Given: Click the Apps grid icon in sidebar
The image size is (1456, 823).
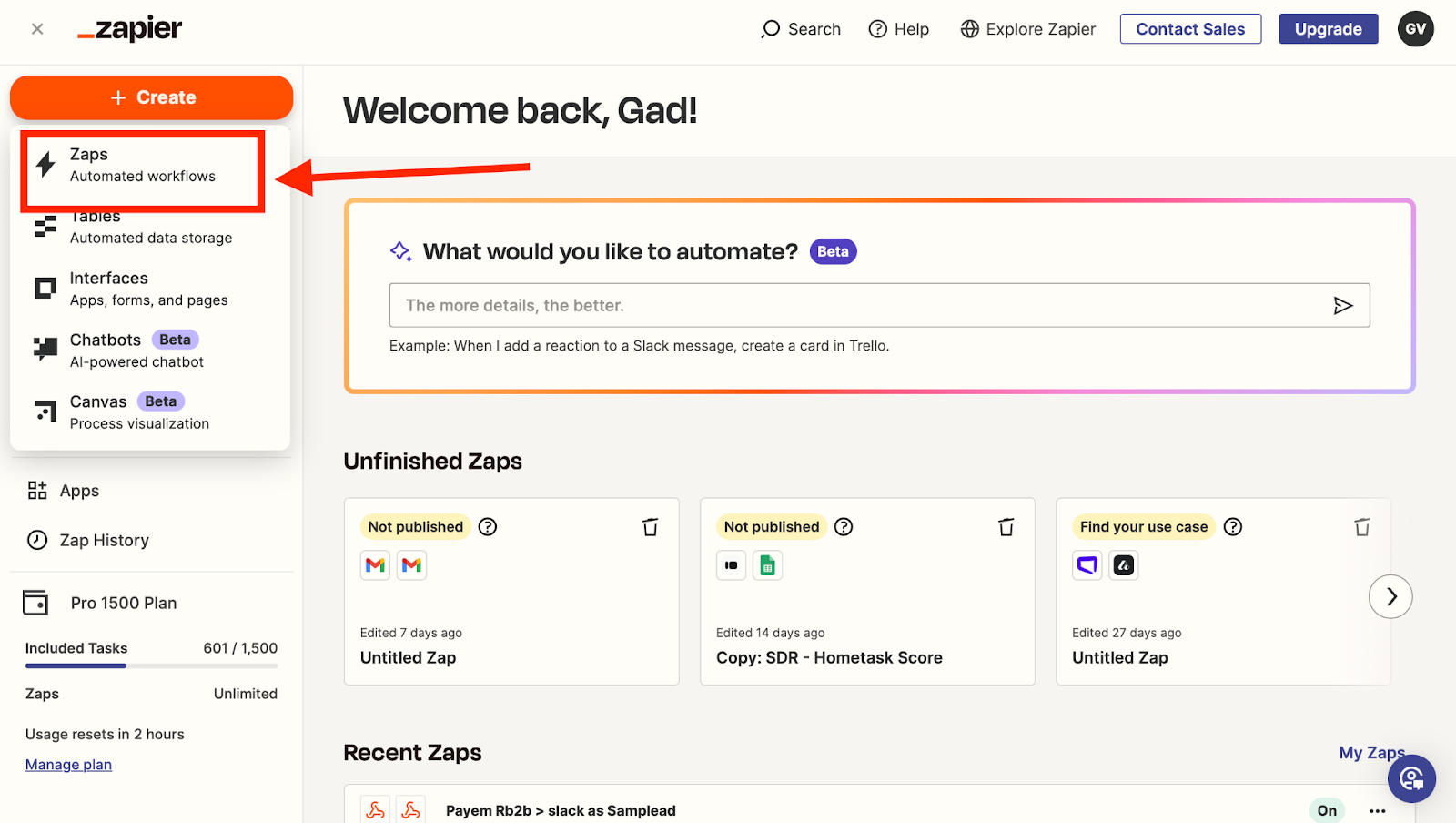Looking at the screenshot, I should 37,491.
